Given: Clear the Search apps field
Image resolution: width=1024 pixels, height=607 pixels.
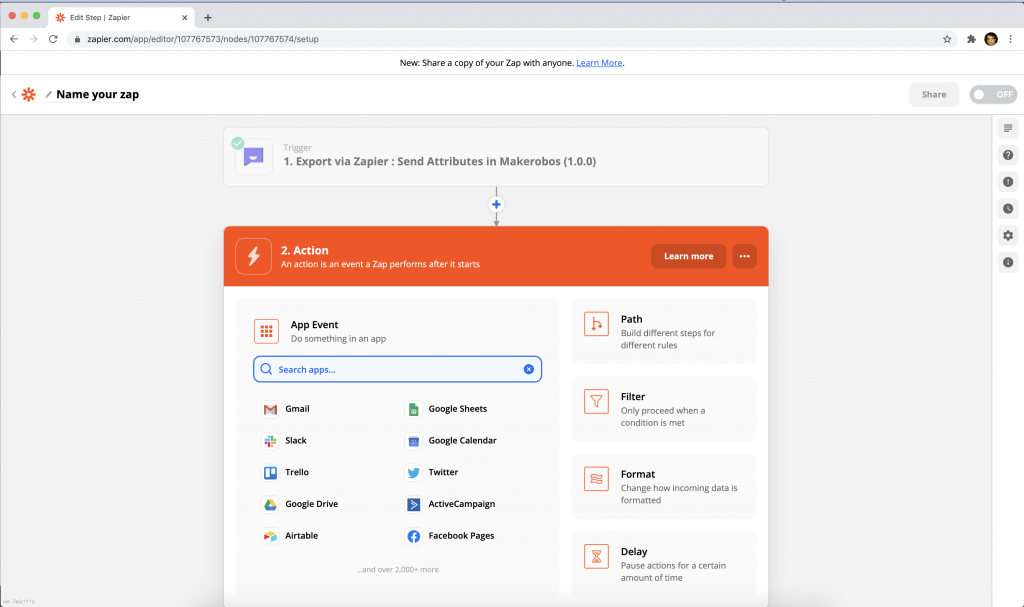Looking at the screenshot, I should click(x=528, y=369).
